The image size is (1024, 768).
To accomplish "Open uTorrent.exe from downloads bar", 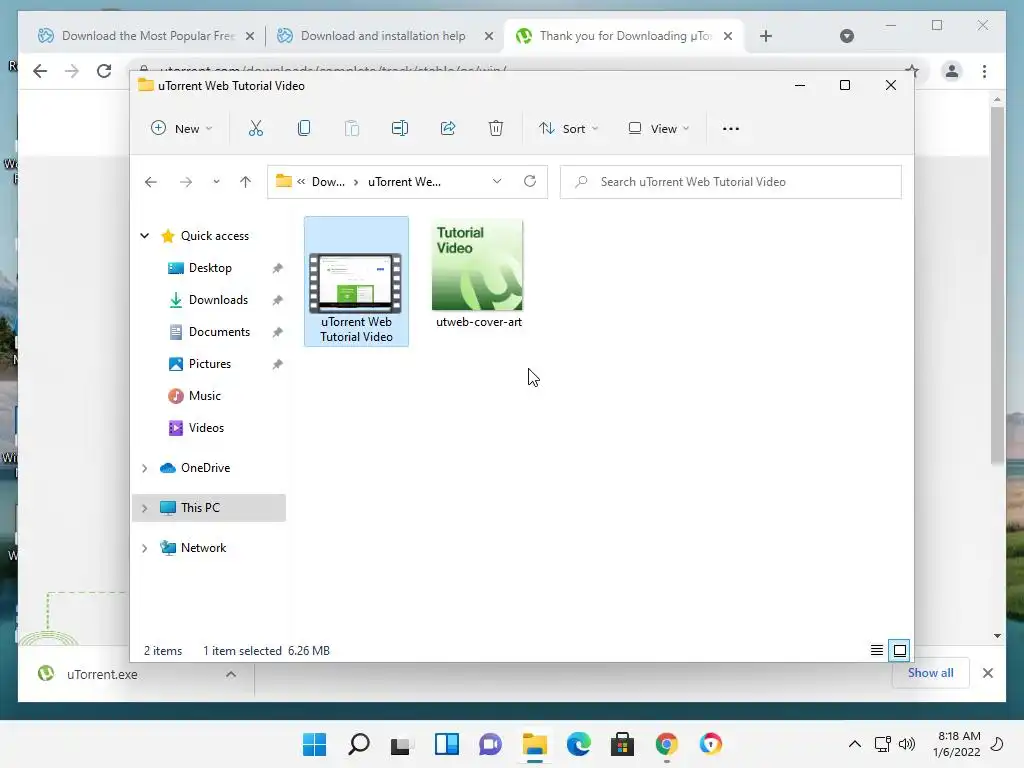I will click(102, 674).
